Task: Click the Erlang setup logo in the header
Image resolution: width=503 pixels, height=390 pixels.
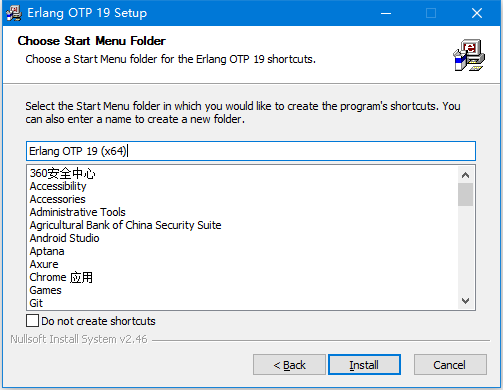Action: (469, 55)
